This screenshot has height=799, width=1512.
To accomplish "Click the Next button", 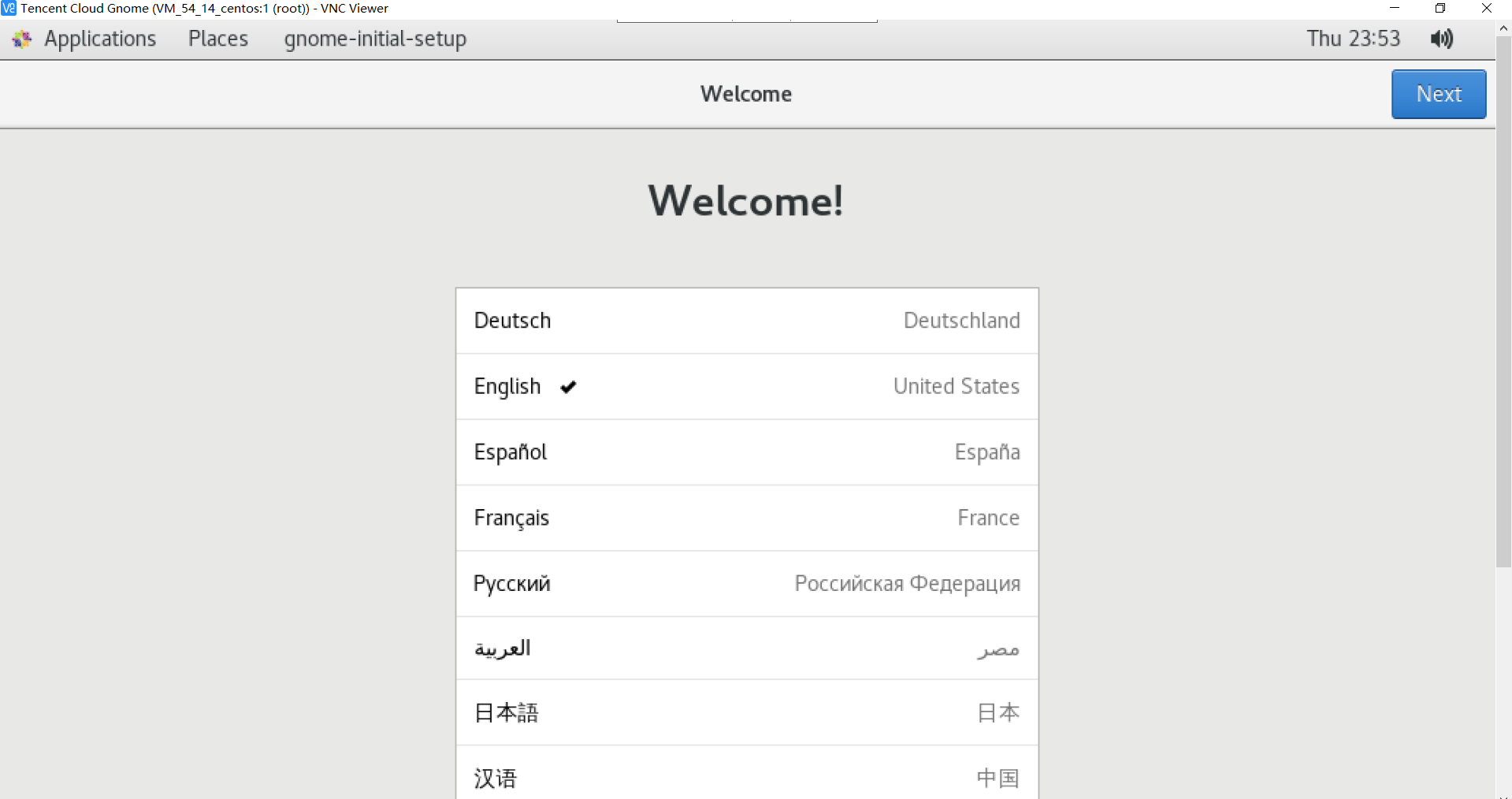I will (x=1438, y=94).
